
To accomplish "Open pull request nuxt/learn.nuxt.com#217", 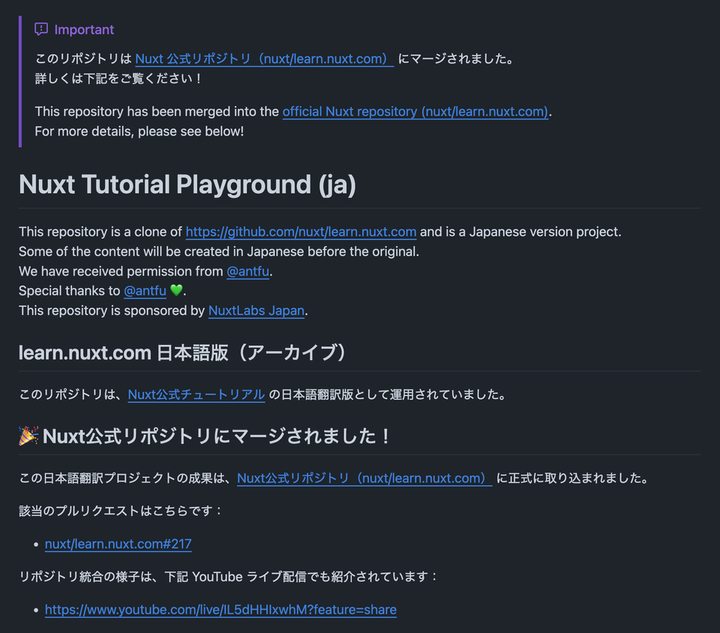I will (x=118, y=544).
